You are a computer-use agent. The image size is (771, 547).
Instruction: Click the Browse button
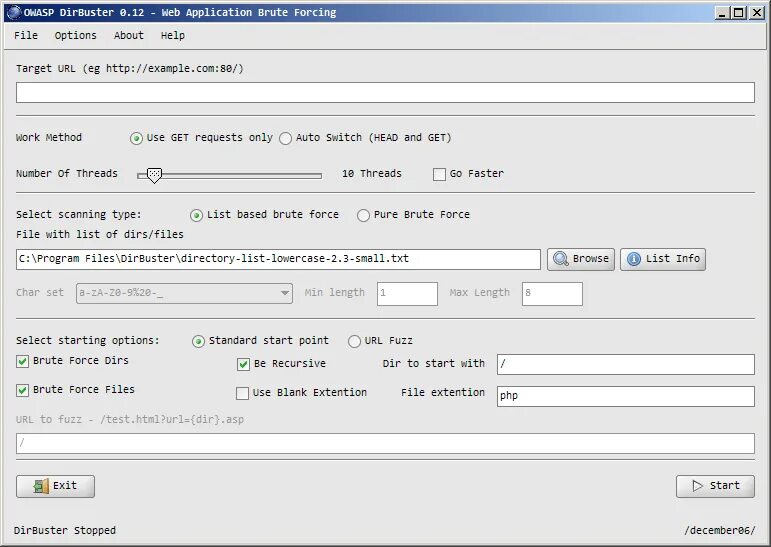[x=581, y=259]
